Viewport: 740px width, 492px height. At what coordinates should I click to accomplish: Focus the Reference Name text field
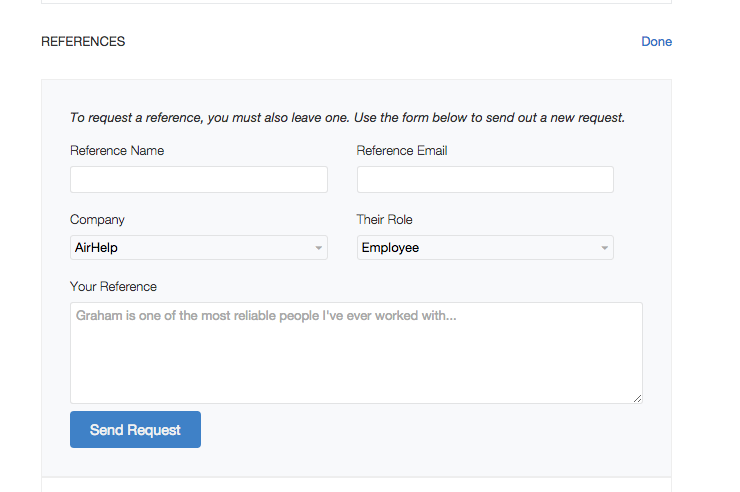tap(199, 179)
